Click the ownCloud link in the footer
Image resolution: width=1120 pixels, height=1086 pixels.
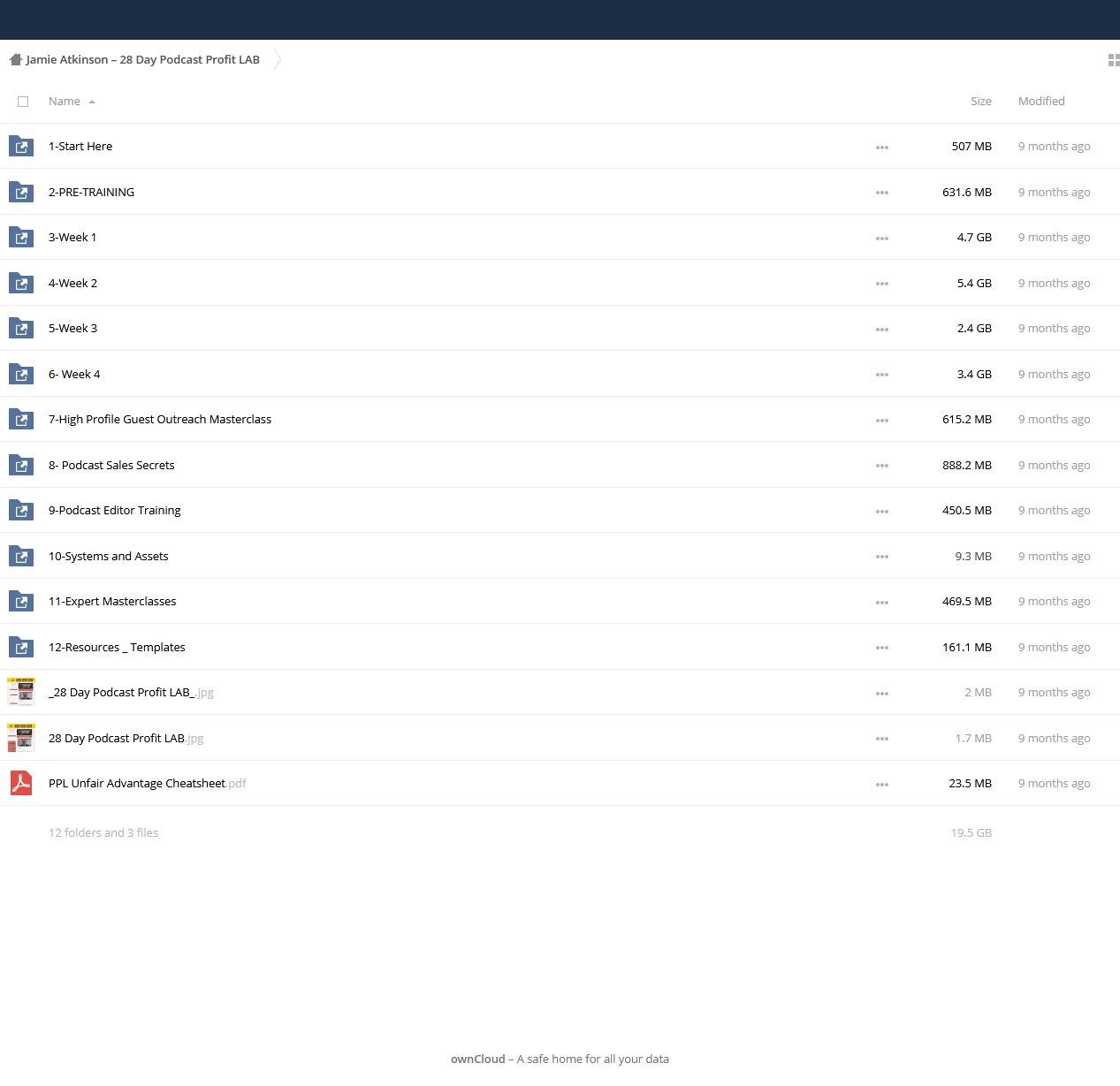pyautogui.click(x=478, y=1059)
